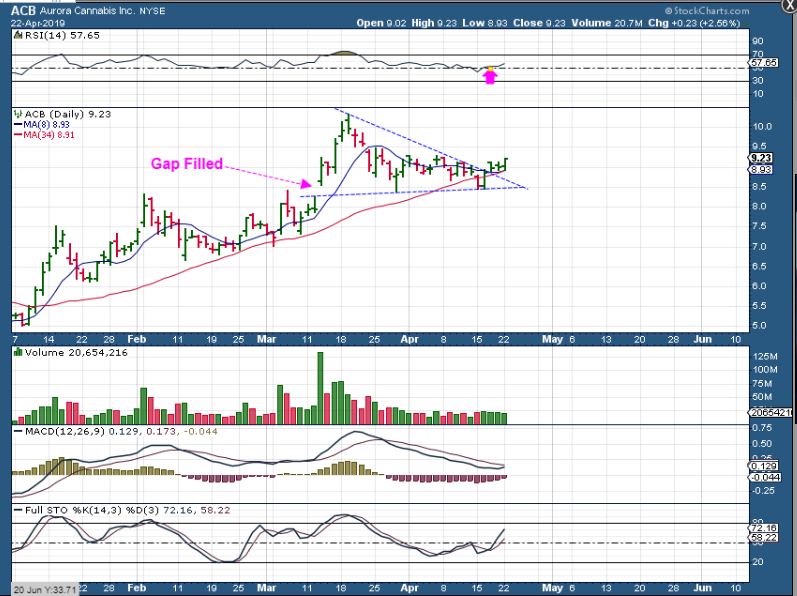Click the 10.0 label on the price axis
Viewport: 797px width, 596px height.
click(x=762, y=127)
